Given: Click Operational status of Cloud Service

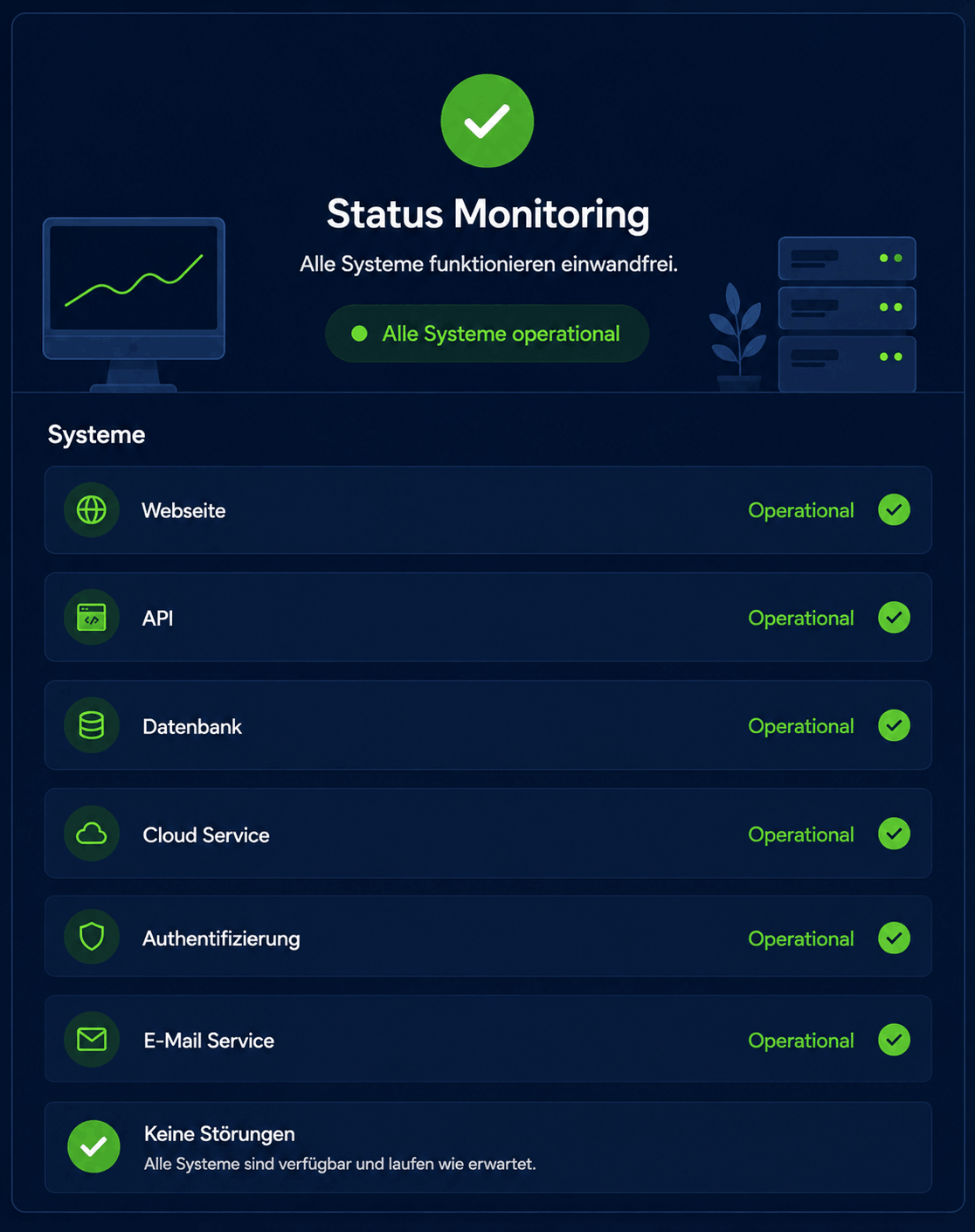Looking at the screenshot, I should [x=801, y=834].
